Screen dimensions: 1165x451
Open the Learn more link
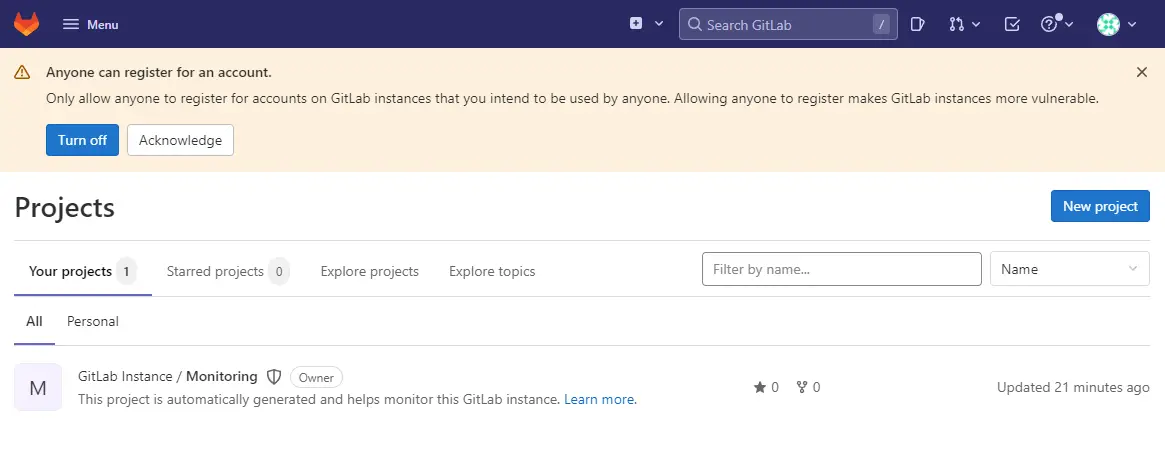[x=599, y=400]
